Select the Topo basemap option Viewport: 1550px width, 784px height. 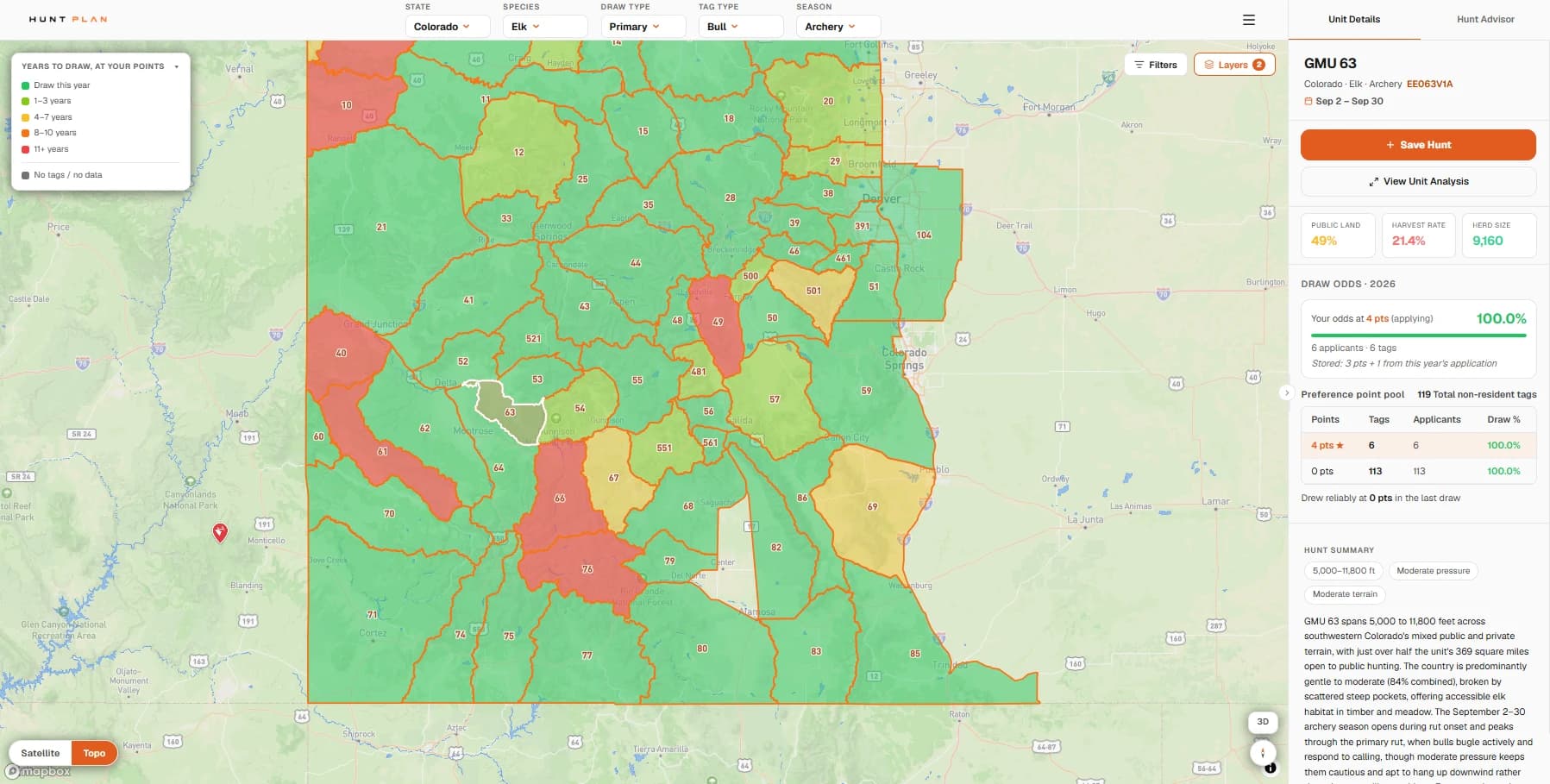pos(94,753)
